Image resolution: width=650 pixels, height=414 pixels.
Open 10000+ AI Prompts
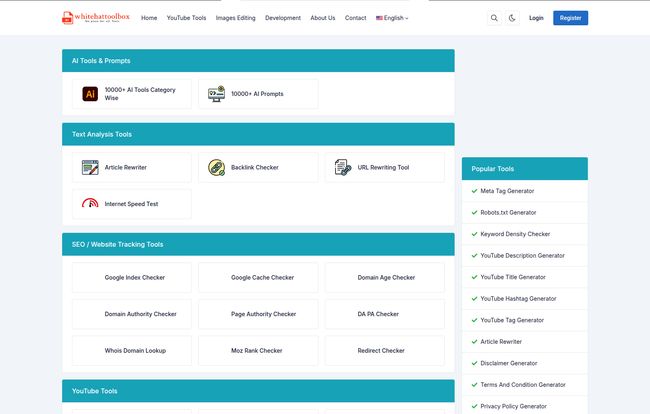pyautogui.click(x=258, y=94)
